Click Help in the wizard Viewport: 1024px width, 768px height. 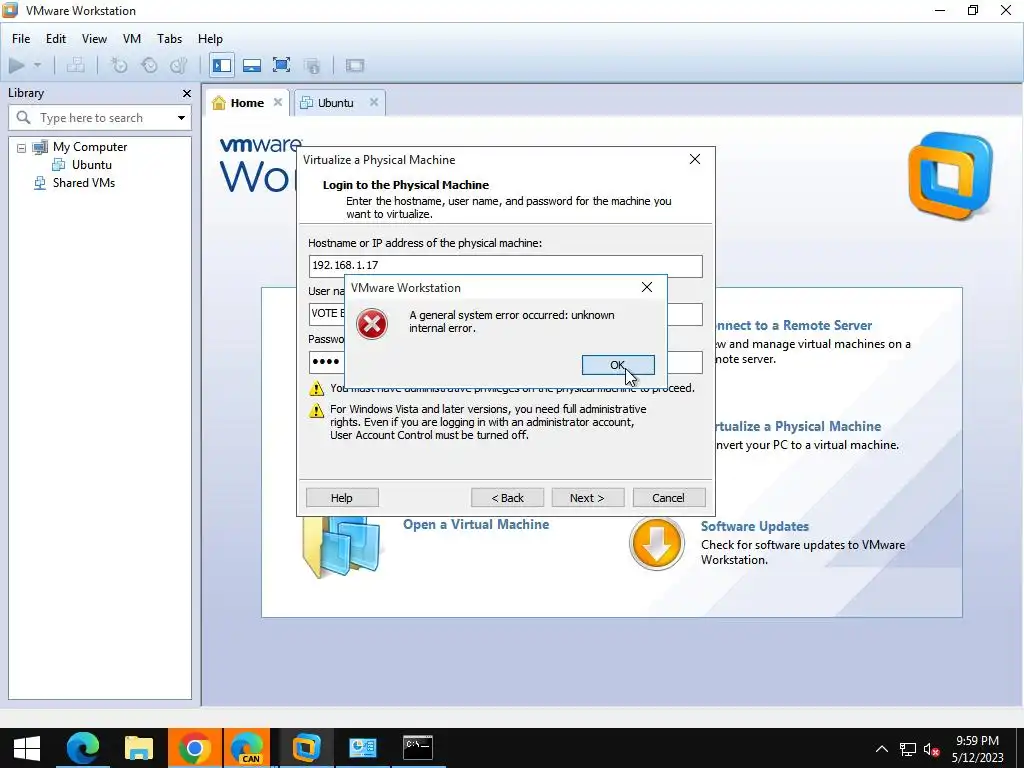tap(342, 498)
